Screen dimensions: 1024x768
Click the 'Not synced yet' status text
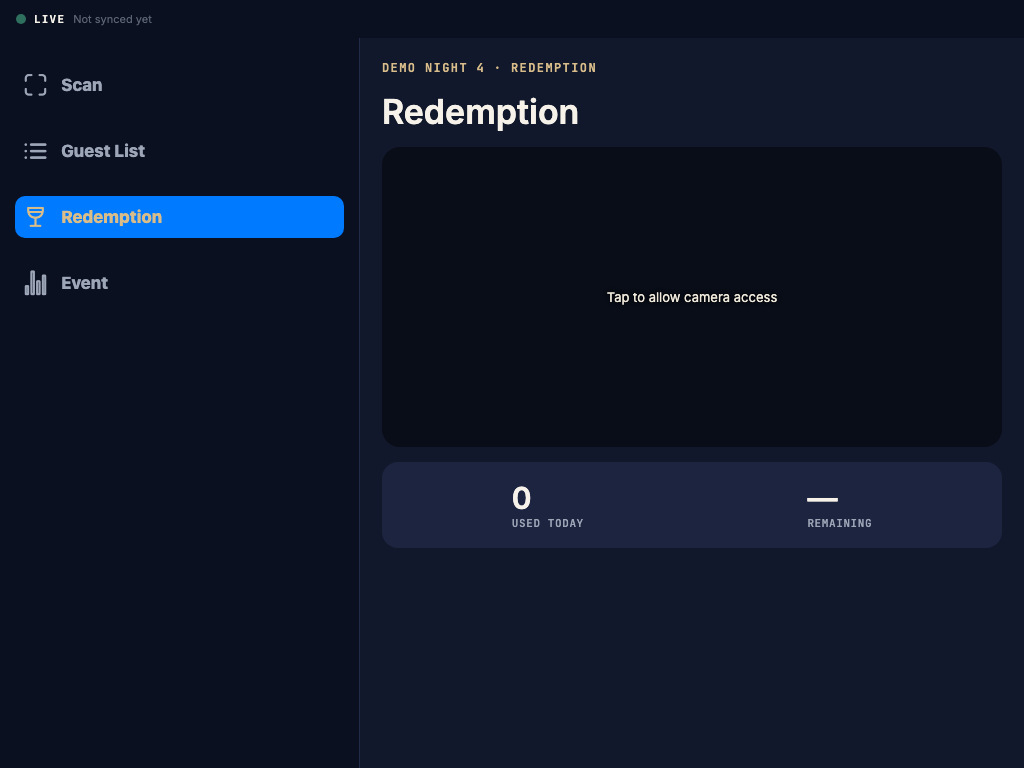pyautogui.click(x=112, y=19)
